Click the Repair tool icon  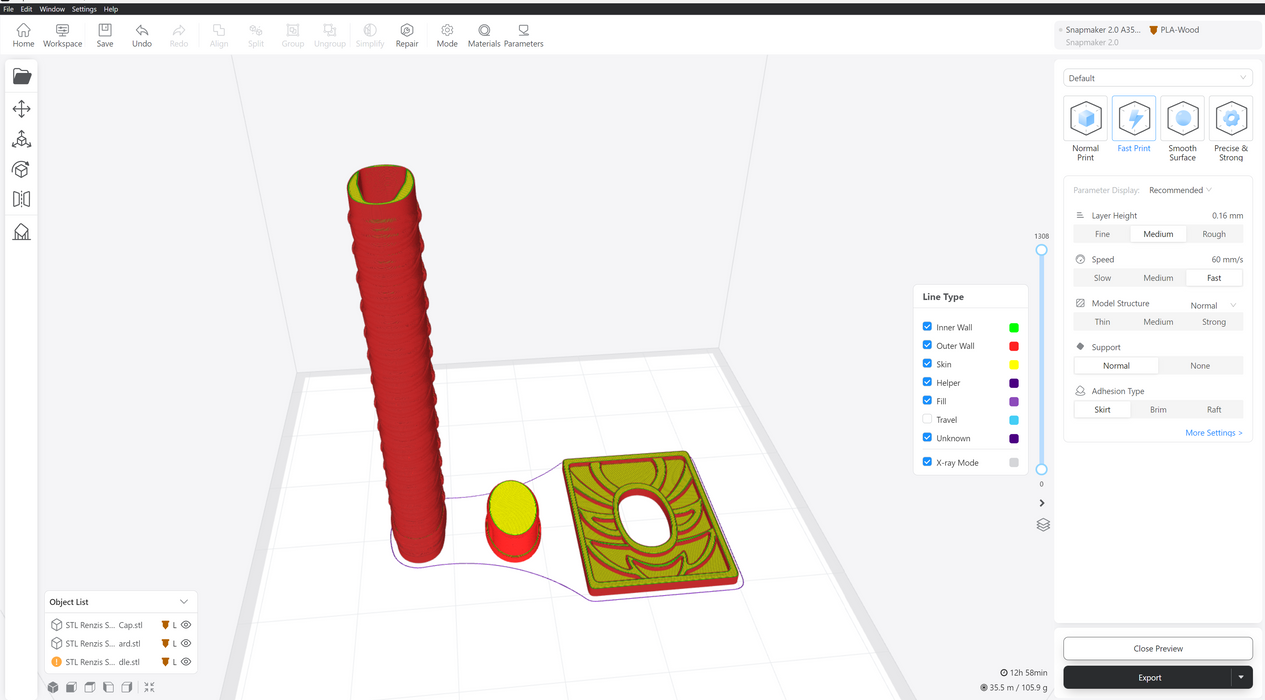[407, 35]
